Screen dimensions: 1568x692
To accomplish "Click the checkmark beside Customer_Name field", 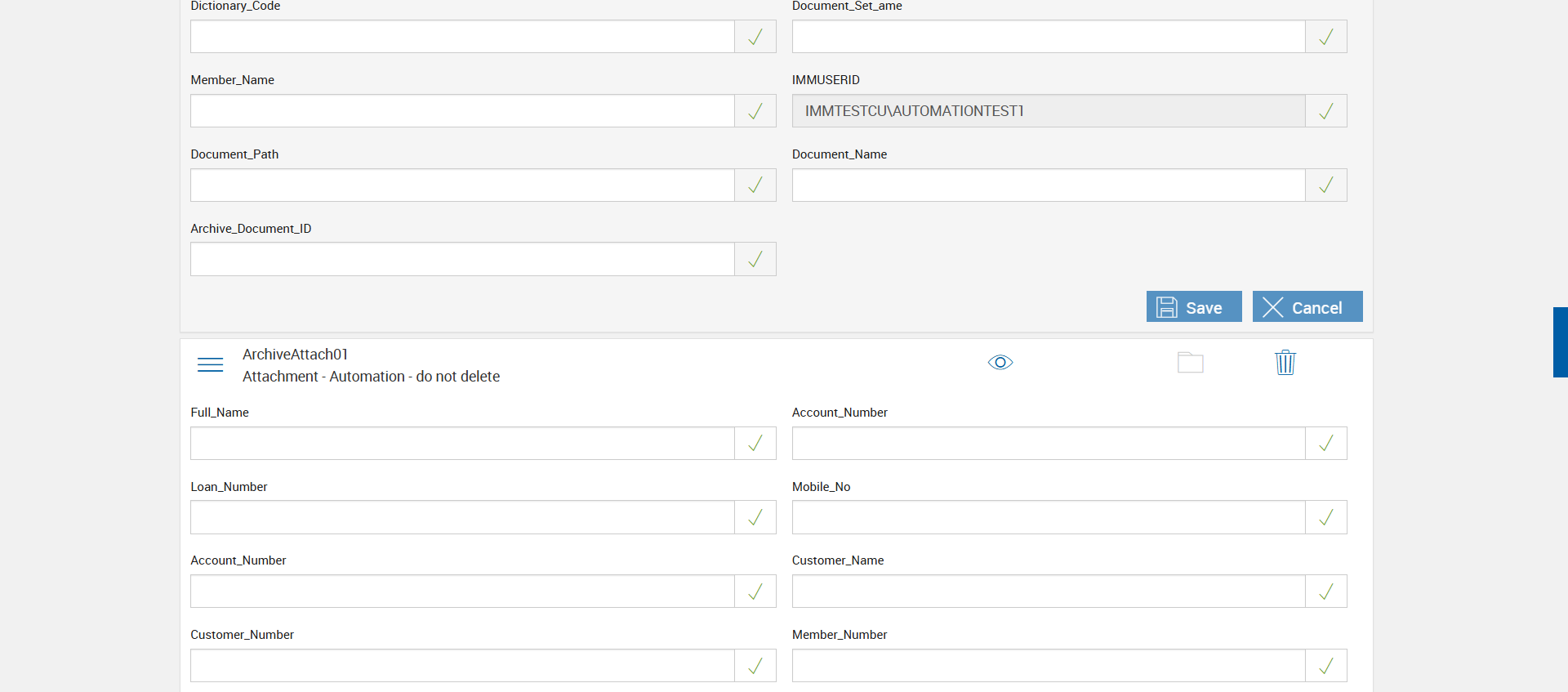I will [1325, 592].
